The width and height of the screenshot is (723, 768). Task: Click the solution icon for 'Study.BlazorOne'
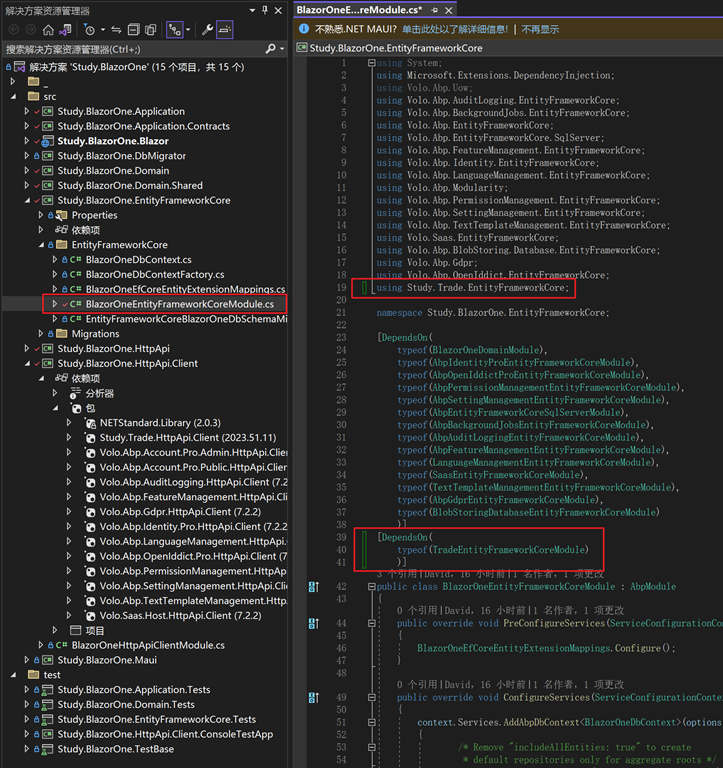(20, 67)
